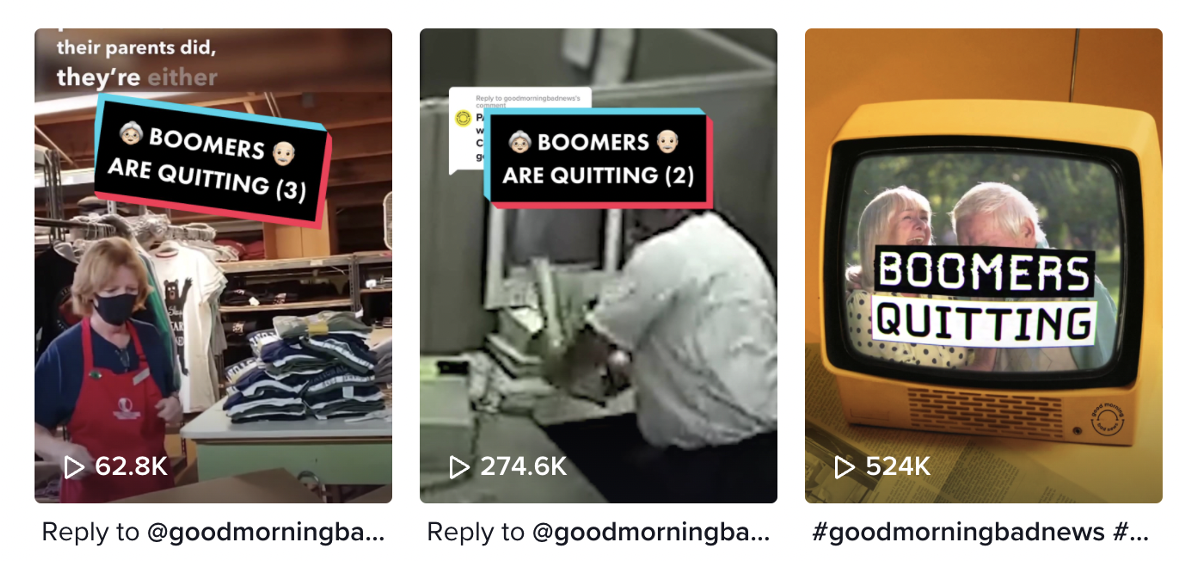Open Boomers Are Quitting (2) video
Viewport: 1180px width, 562px height.
coord(598,266)
